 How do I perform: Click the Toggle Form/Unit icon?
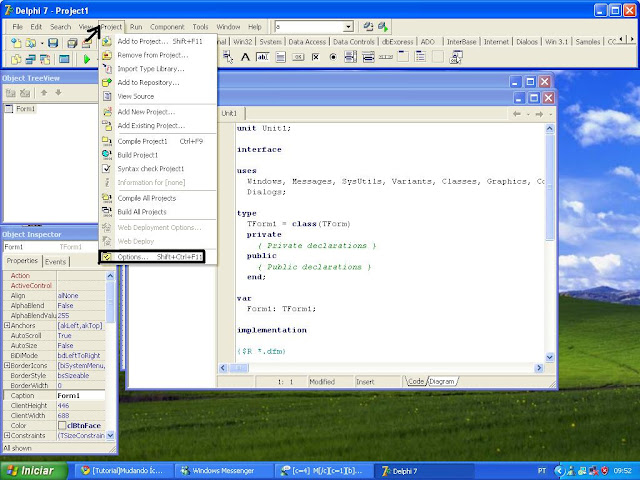point(44,60)
